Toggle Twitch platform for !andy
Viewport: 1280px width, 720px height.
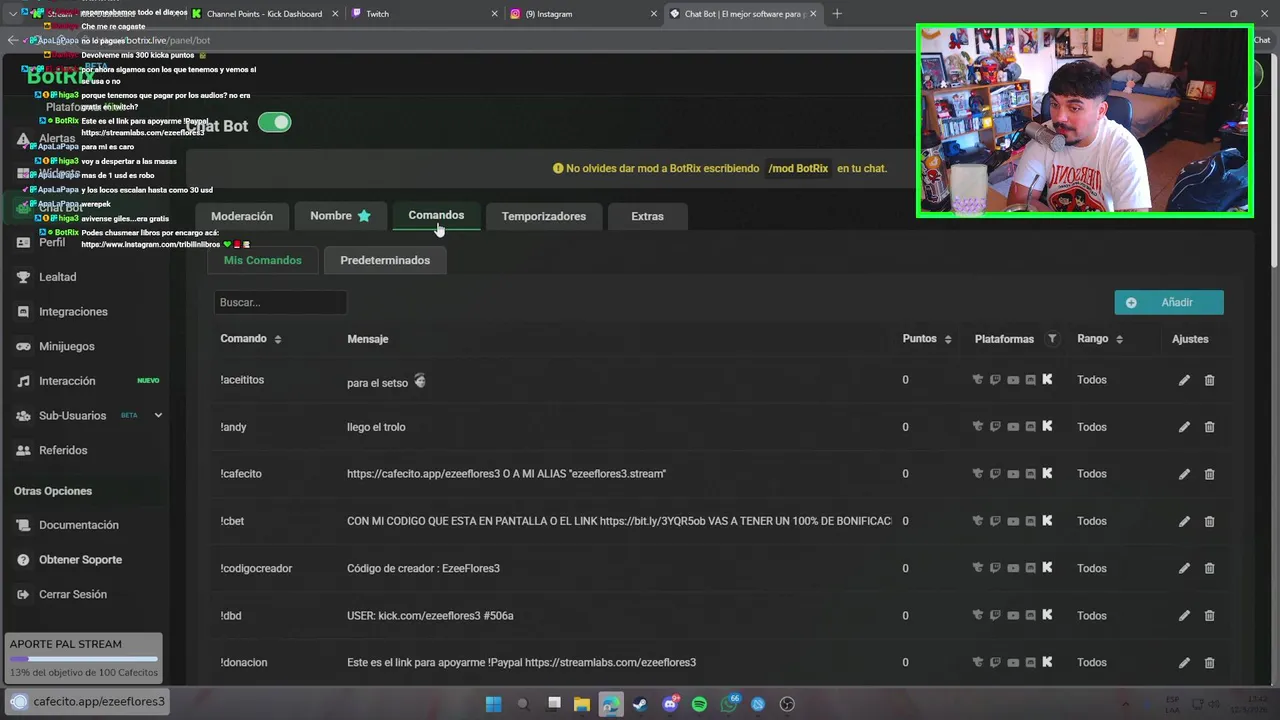[x=995, y=427]
